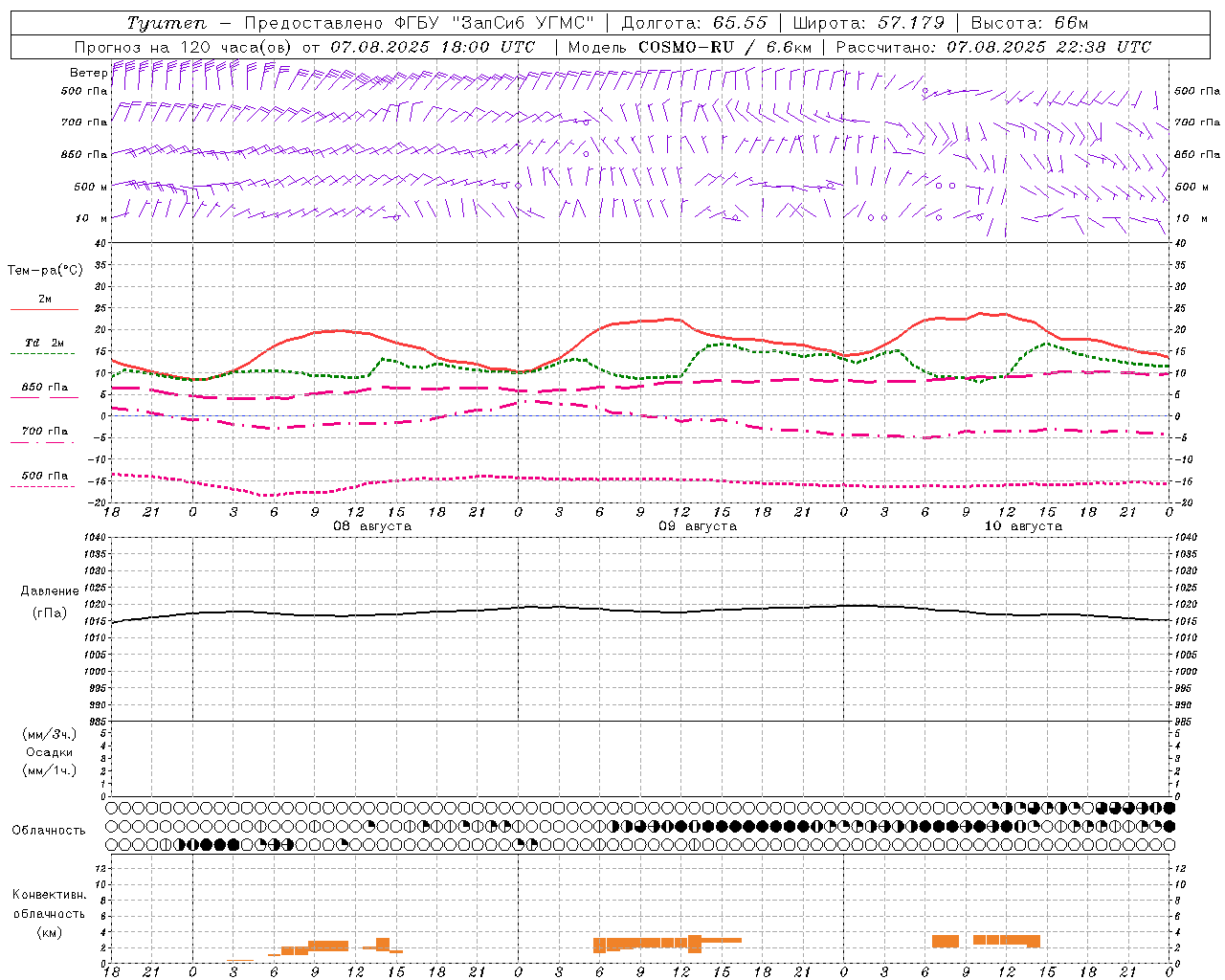Click the "Осадки" precipitation label
Screen dimensions: 1225x980
click(50, 752)
